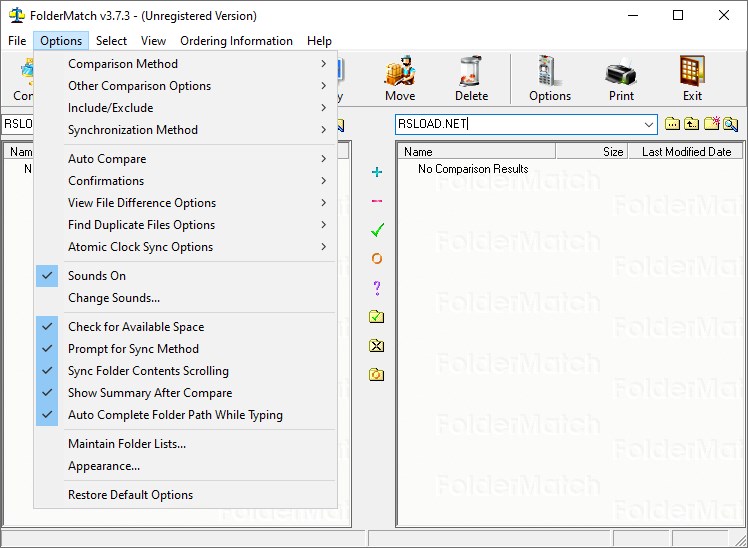The width and height of the screenshot is (748, 548).
Task: Click the browse folder icon right of path box
Action: tap(672, 124)
